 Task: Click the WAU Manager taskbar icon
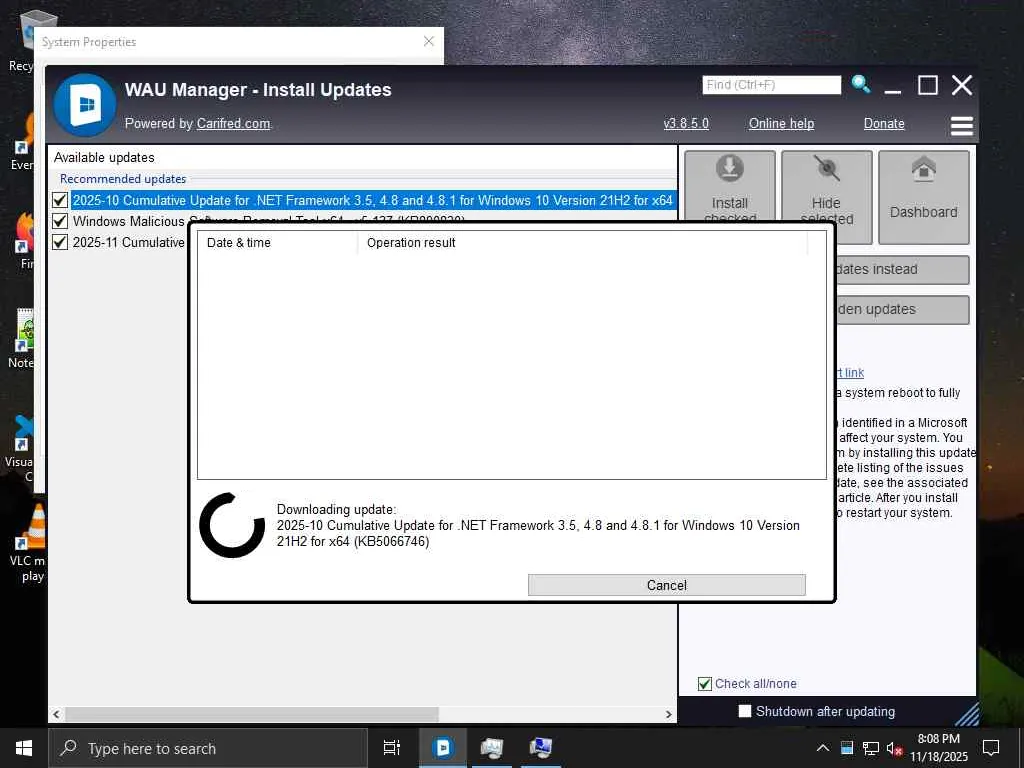[x=443, y=748]
